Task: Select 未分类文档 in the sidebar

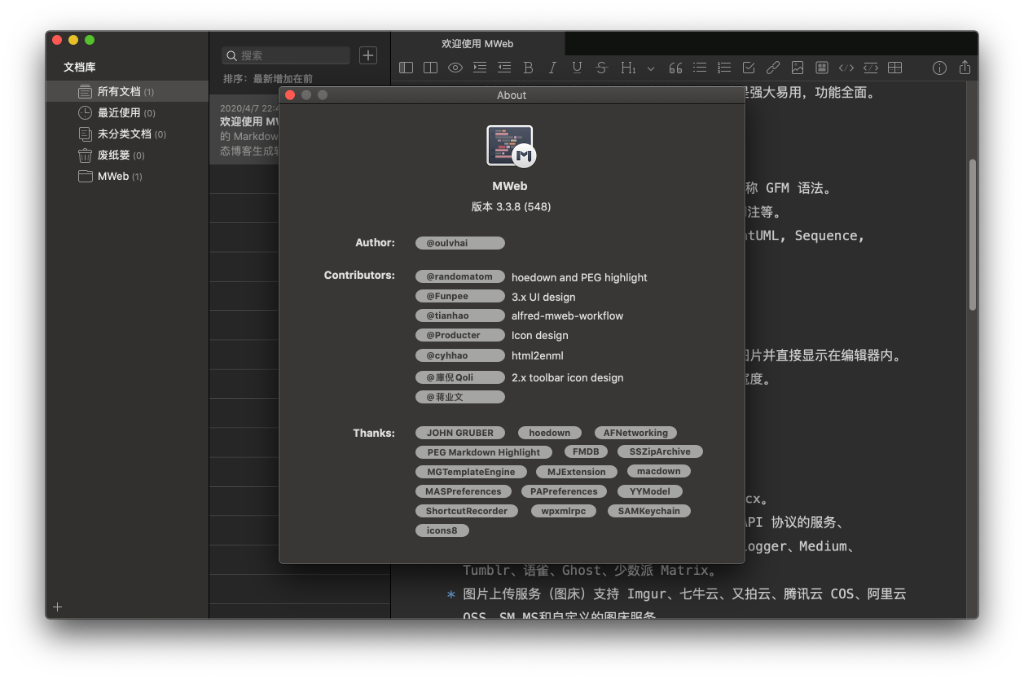Action: [x=127, y=134]
